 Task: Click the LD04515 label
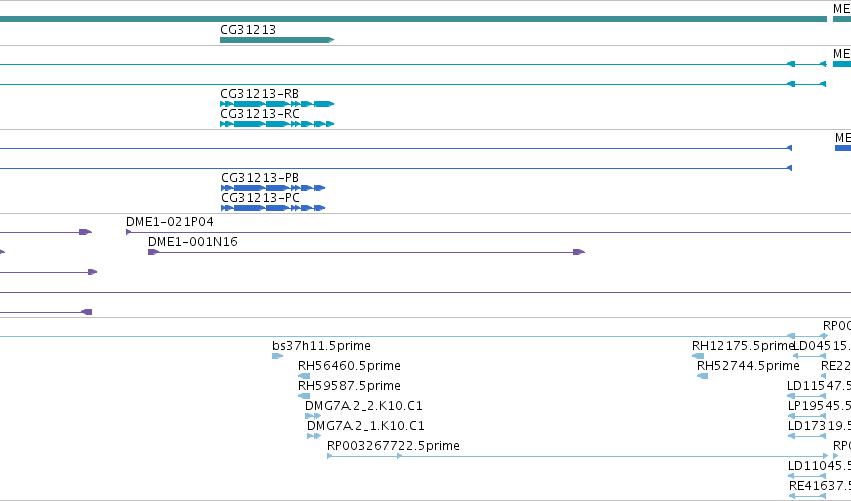click(822, 346)
